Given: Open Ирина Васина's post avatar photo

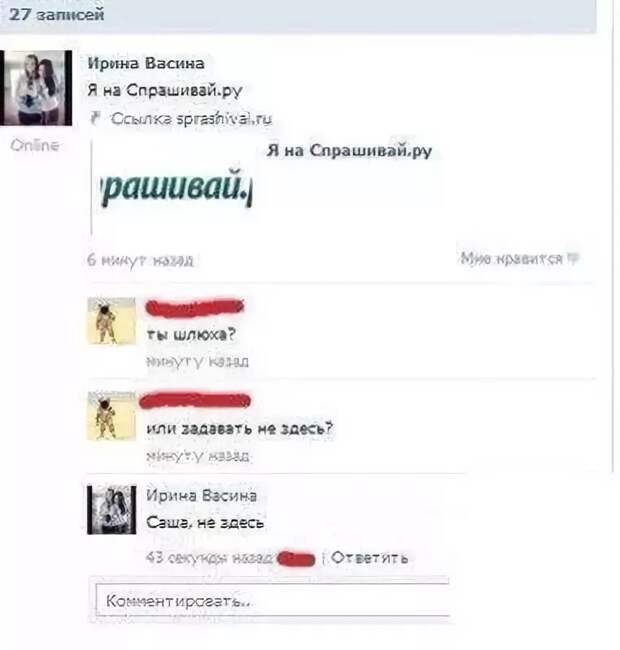Looking at the screenshot, I should (36, 88).
